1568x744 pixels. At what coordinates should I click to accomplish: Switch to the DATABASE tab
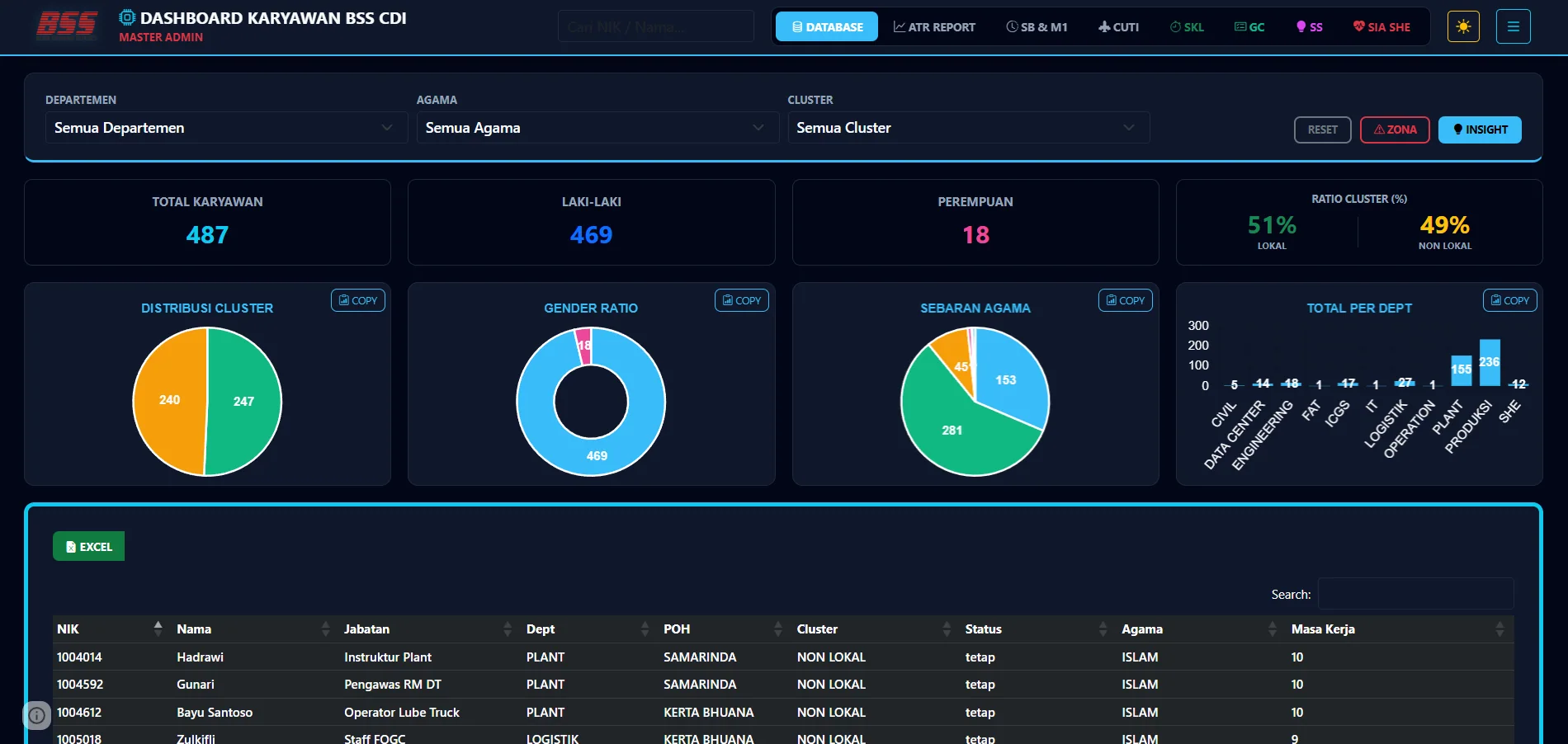827,26
